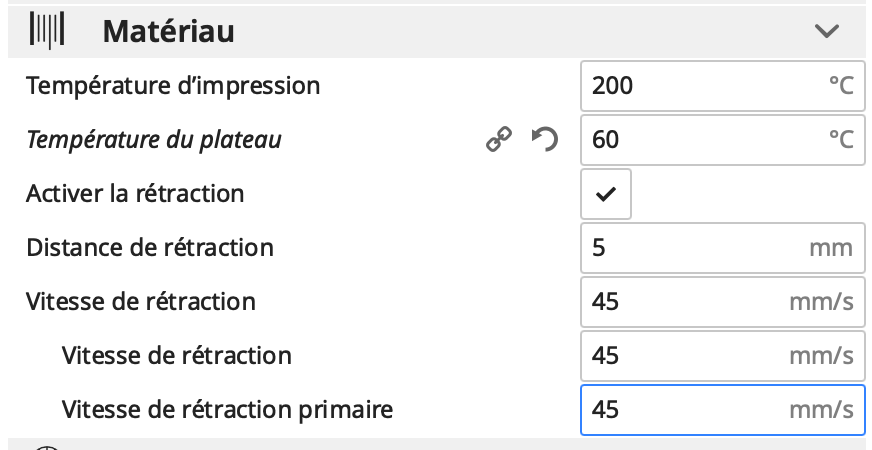Collapse the Matériau section with the chevron

click(826, 31)
